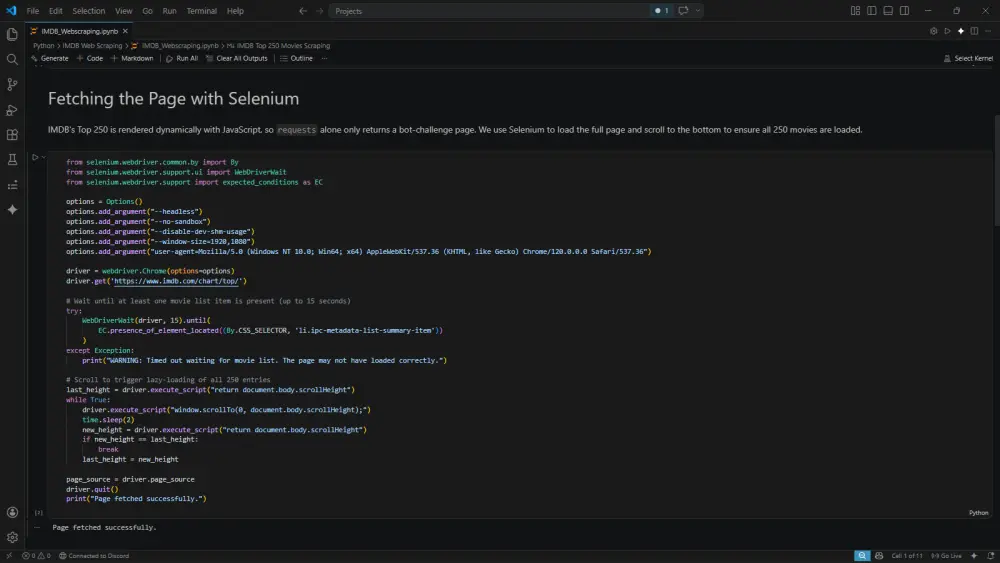Click the Projects command center search box
This screenshot has width=1000, height=563.
point(489,11)
